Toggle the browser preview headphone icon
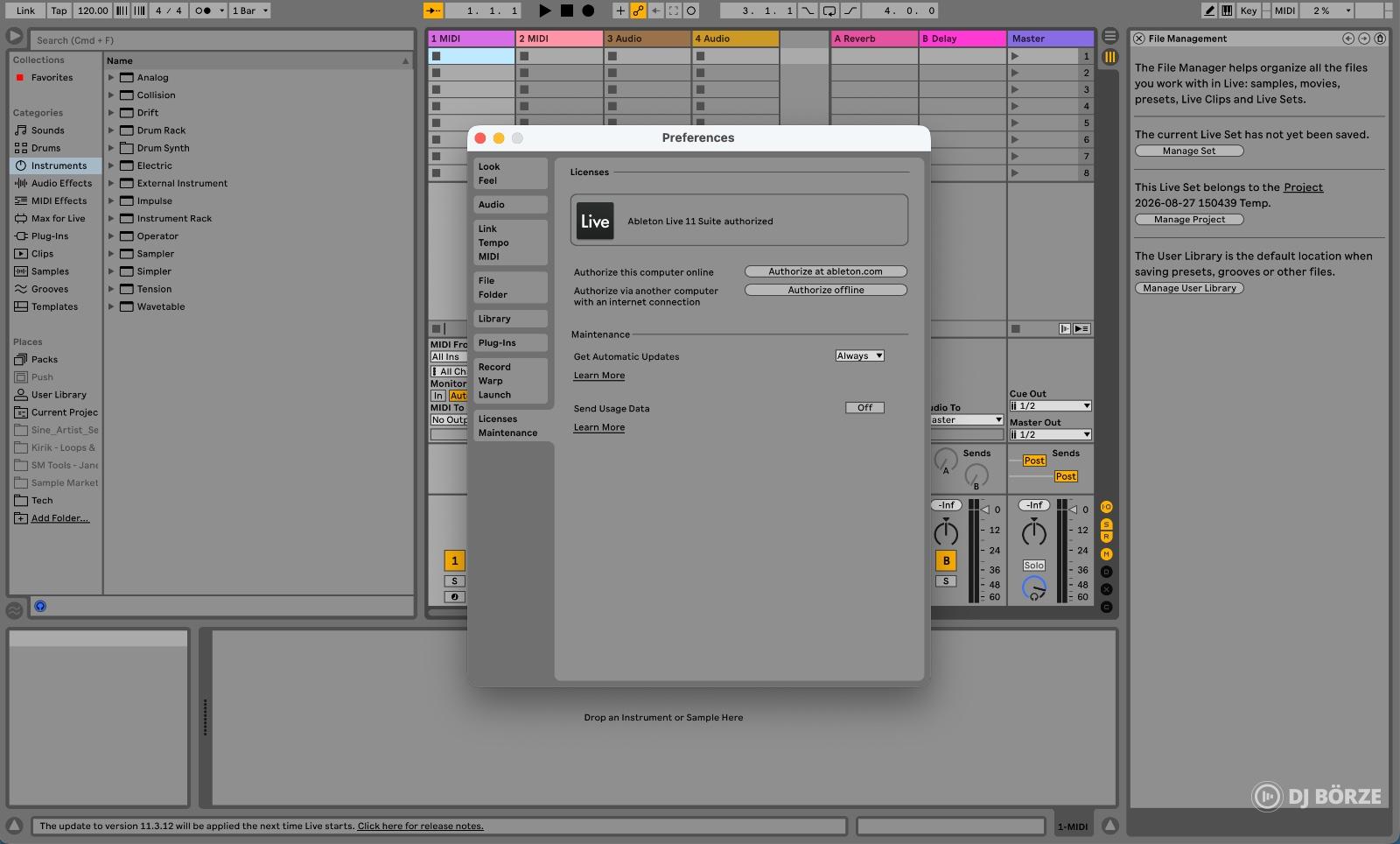The width and height of the screenshot is (1400, 844). click(40, 606)
